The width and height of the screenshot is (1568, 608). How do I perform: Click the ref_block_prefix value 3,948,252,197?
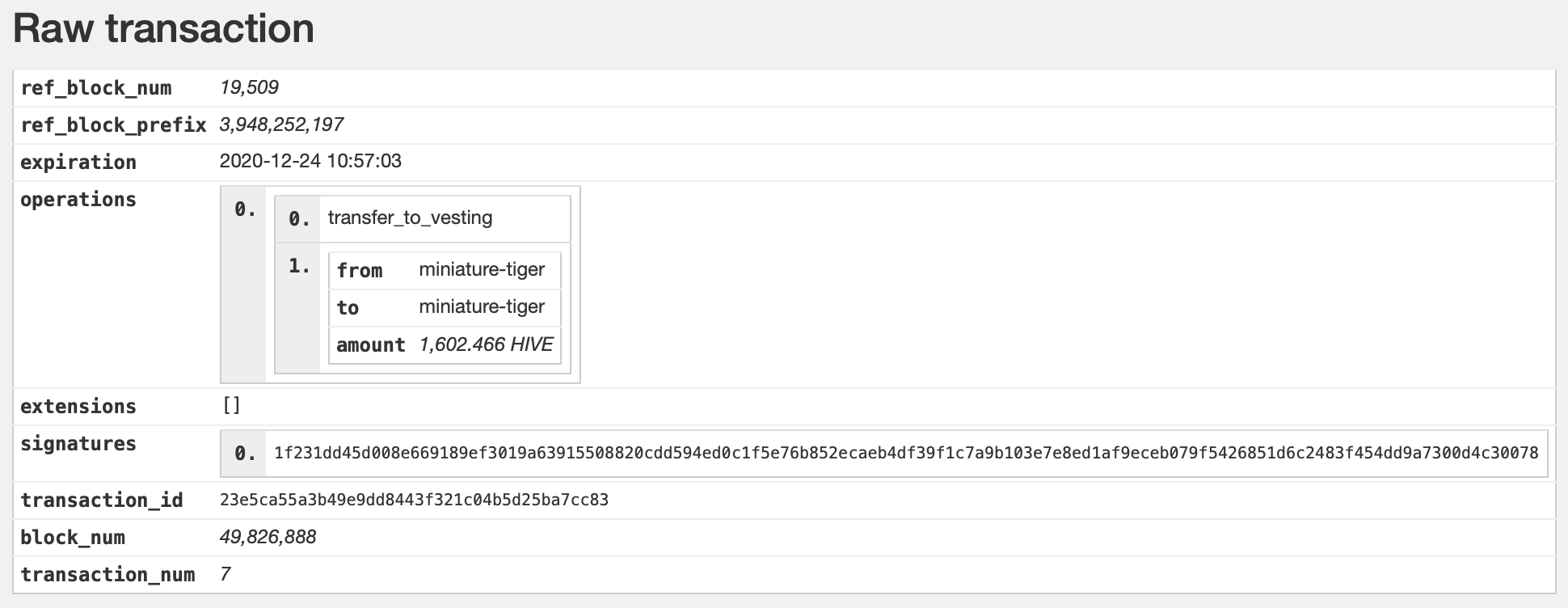[281, 125]
